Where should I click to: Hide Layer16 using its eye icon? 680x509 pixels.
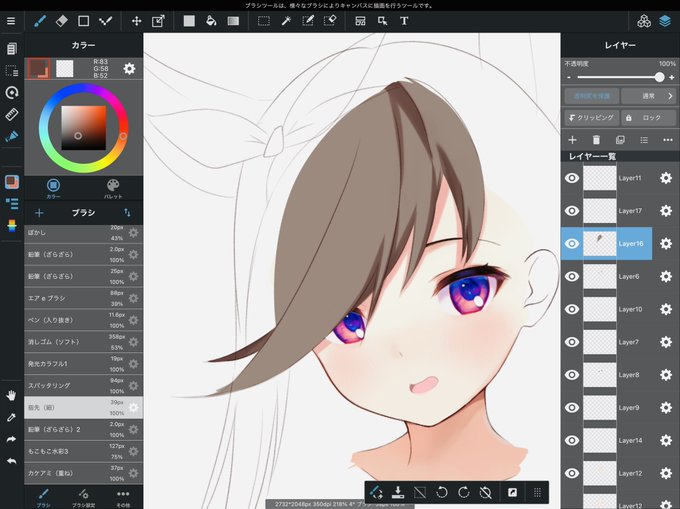click(x=572, y=244)
